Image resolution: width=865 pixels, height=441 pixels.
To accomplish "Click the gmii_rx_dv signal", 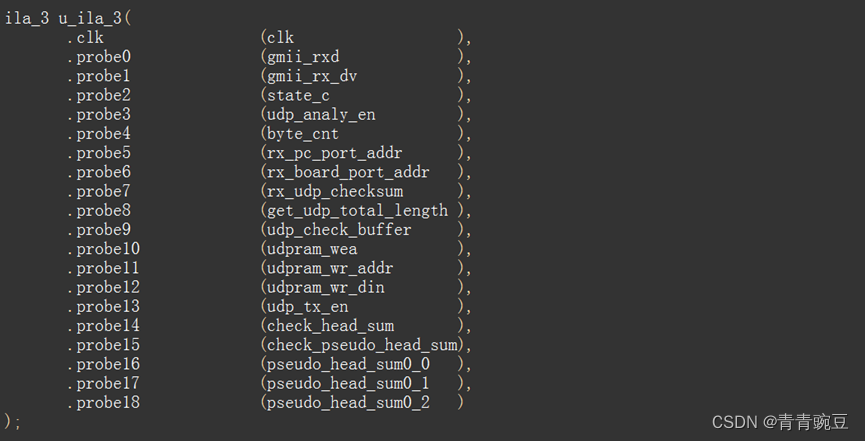I will 312,76.
